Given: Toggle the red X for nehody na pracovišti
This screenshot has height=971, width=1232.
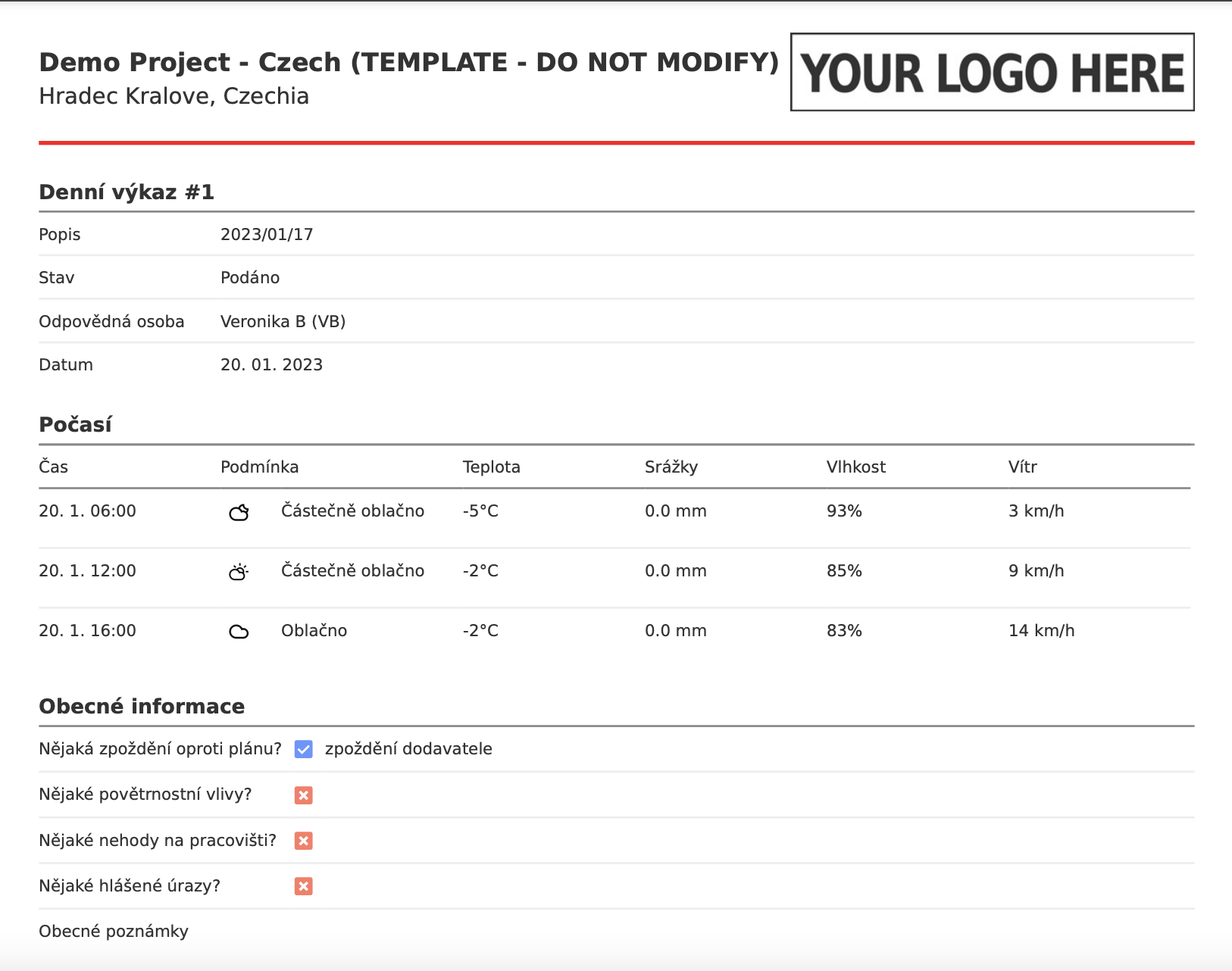Looking at the screenshot, I should click(x=304, y=840).
